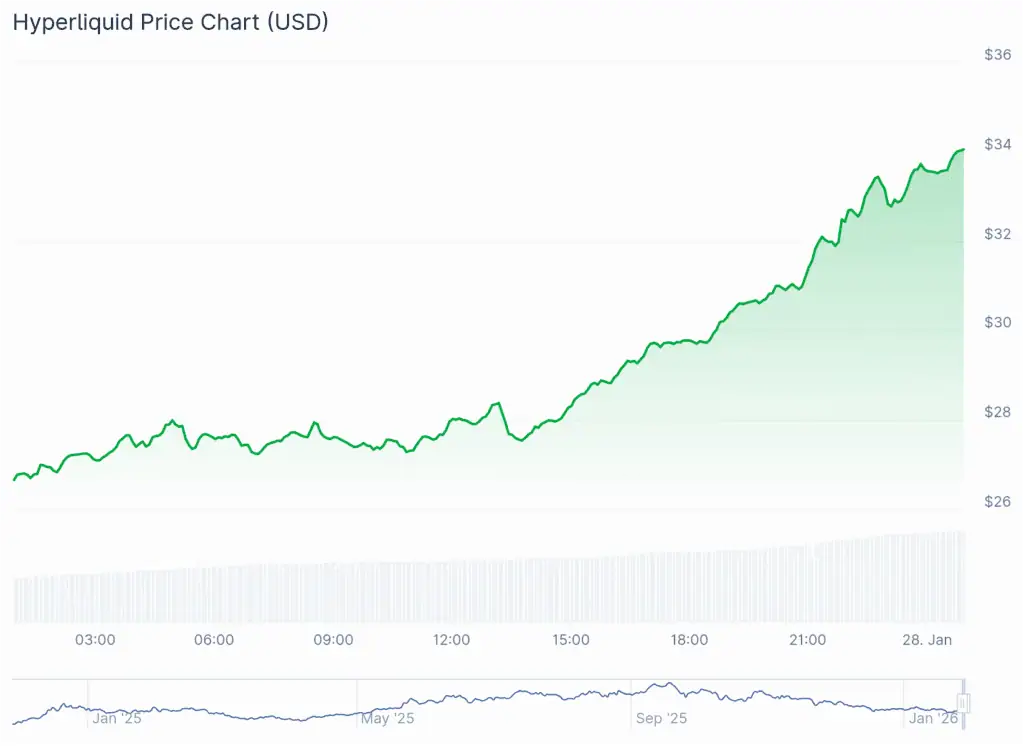Viewport: 1024px width, 747px height.
Task: Click the $28 price axis label
Action: 997,412
